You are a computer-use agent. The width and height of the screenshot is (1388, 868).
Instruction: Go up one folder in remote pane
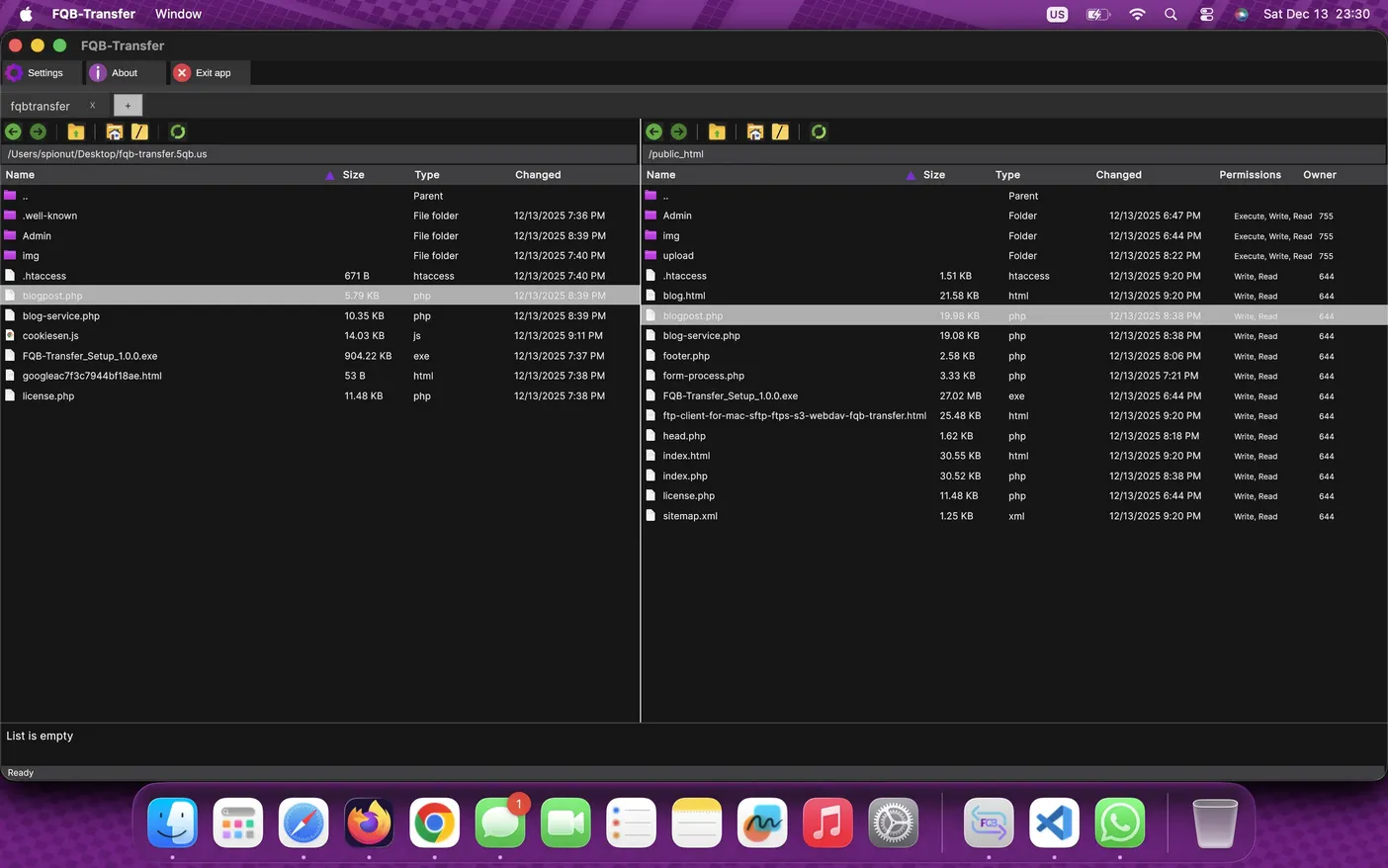[x=717, y=131]
